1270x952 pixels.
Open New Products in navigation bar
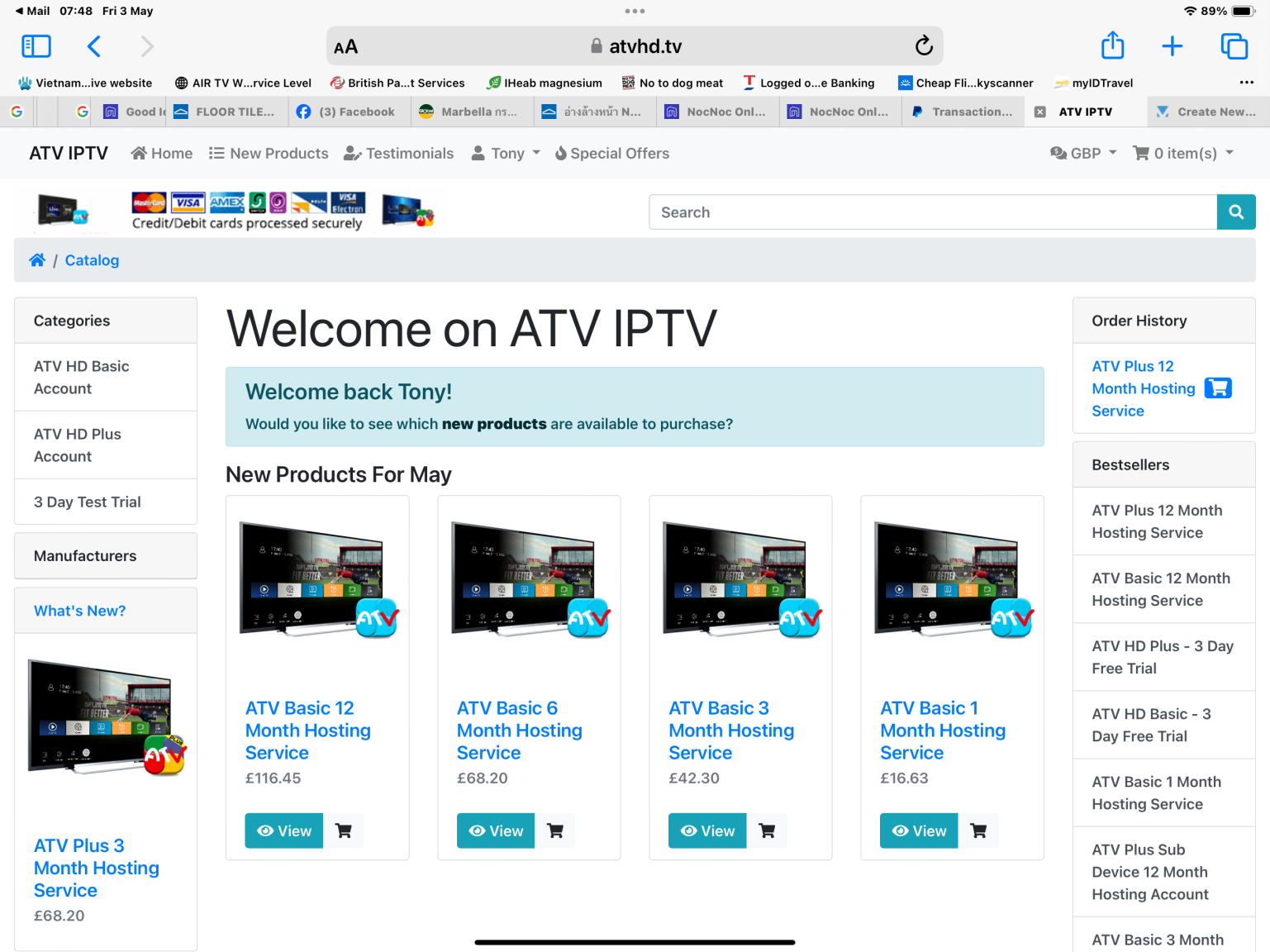[269, 154]
